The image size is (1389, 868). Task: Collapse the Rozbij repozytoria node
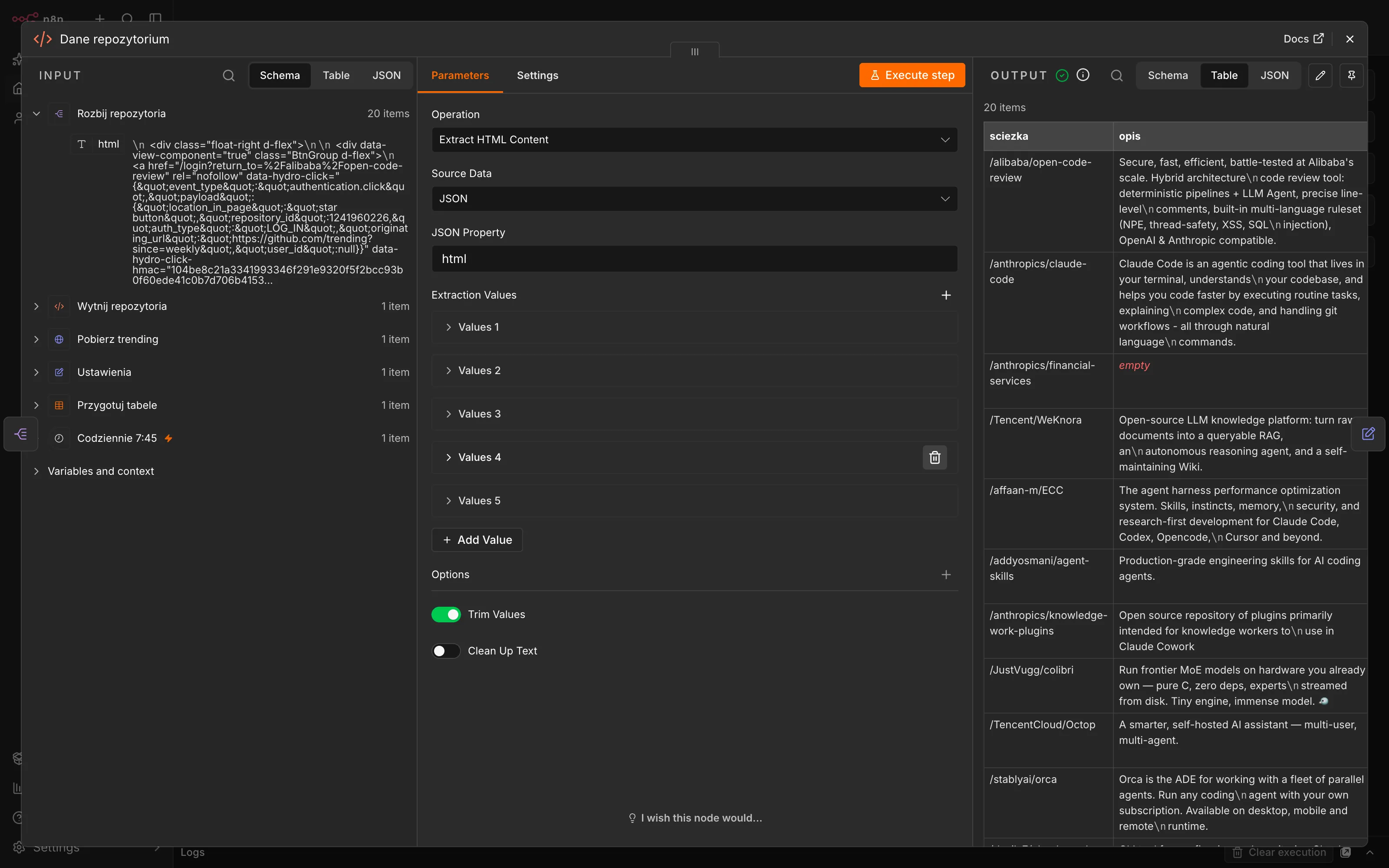36,114
